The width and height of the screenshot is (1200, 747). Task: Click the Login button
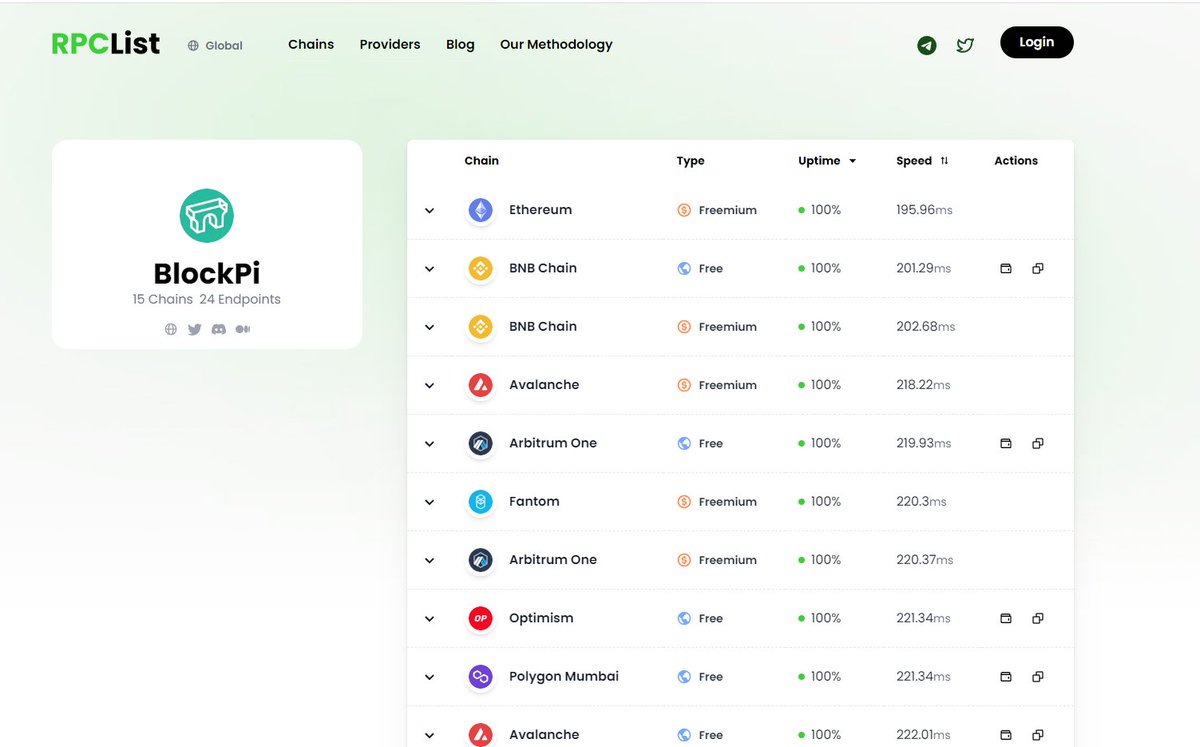(x=1037, y=42)
